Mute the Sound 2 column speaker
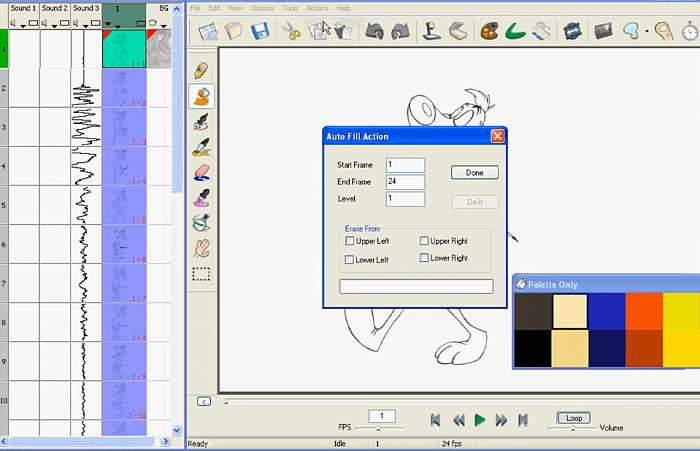Image resolution: width=700 pixels, height=451 pixels. 44,23
